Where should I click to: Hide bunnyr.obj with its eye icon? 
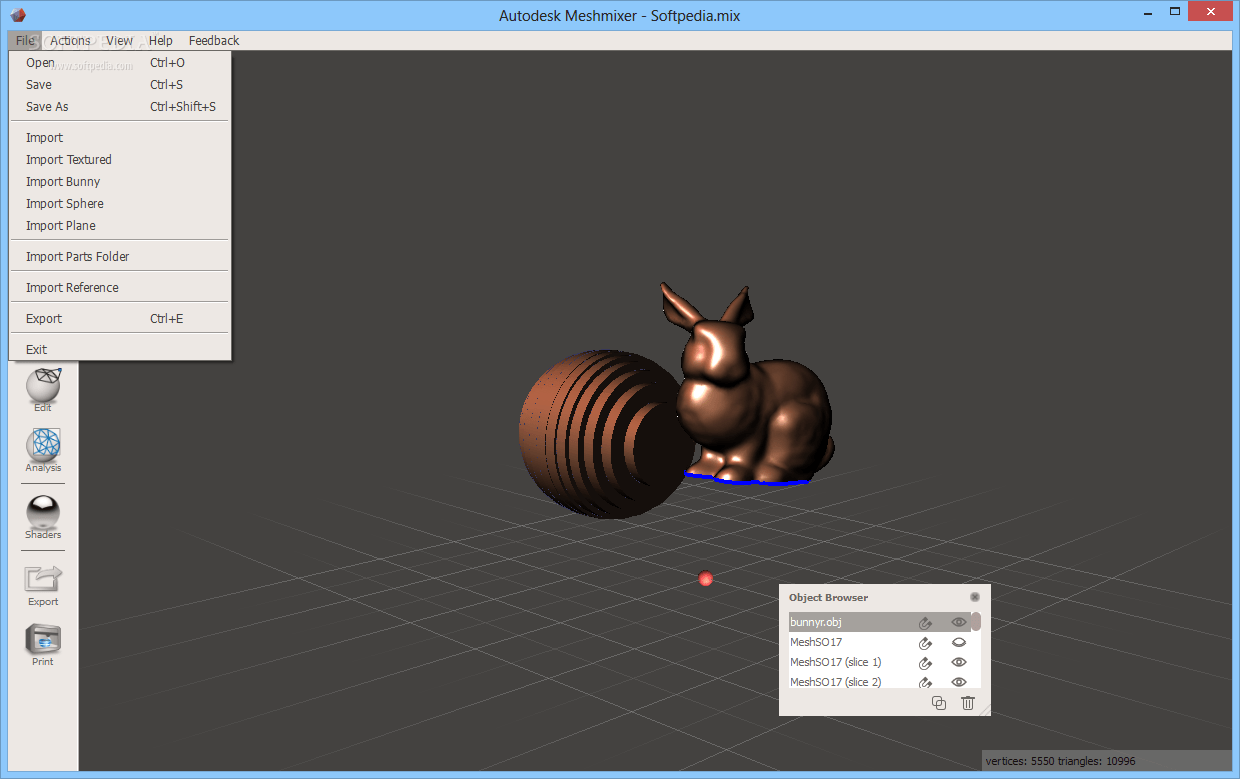959,622
